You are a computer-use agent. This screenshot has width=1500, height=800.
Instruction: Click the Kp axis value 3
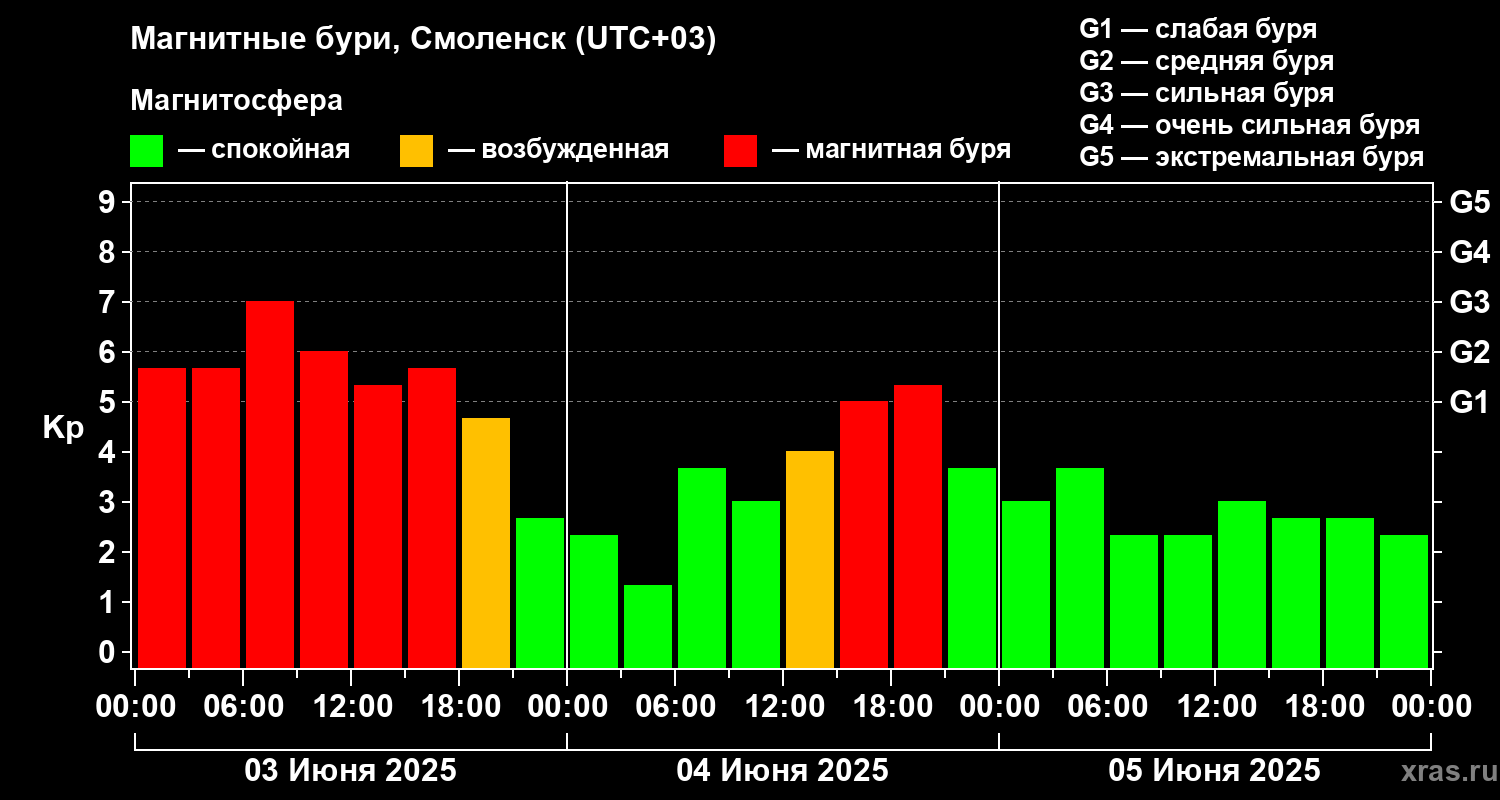(109, 502)
